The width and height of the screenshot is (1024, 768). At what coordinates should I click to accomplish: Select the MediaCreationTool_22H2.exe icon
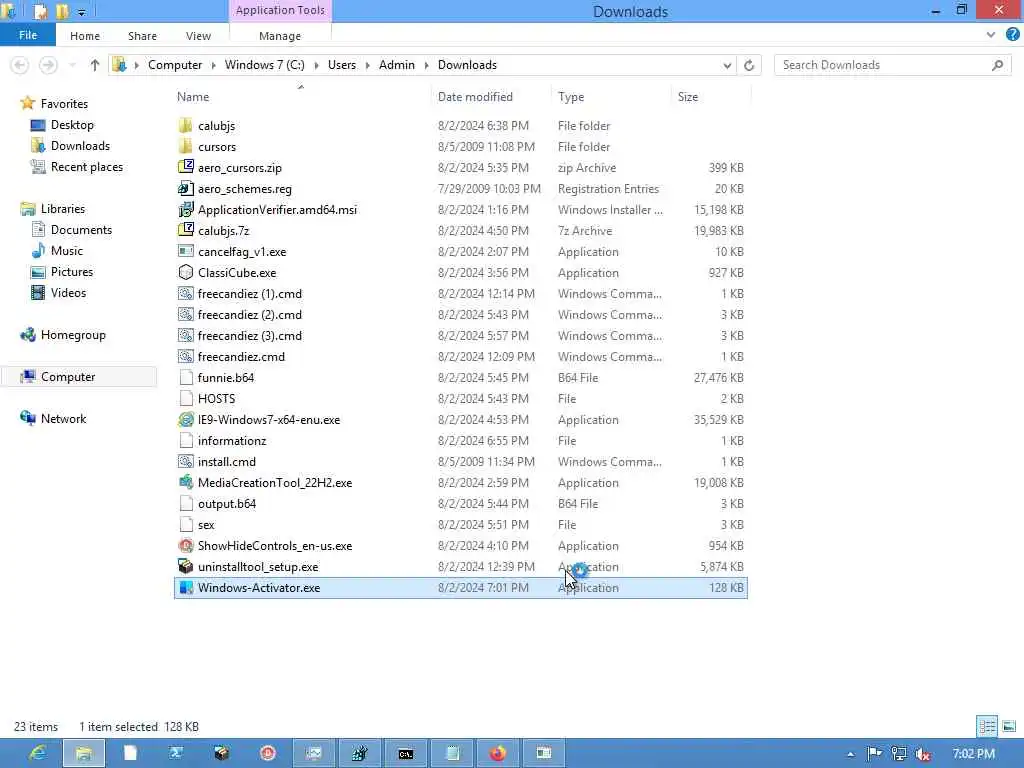tap(186, 482)
